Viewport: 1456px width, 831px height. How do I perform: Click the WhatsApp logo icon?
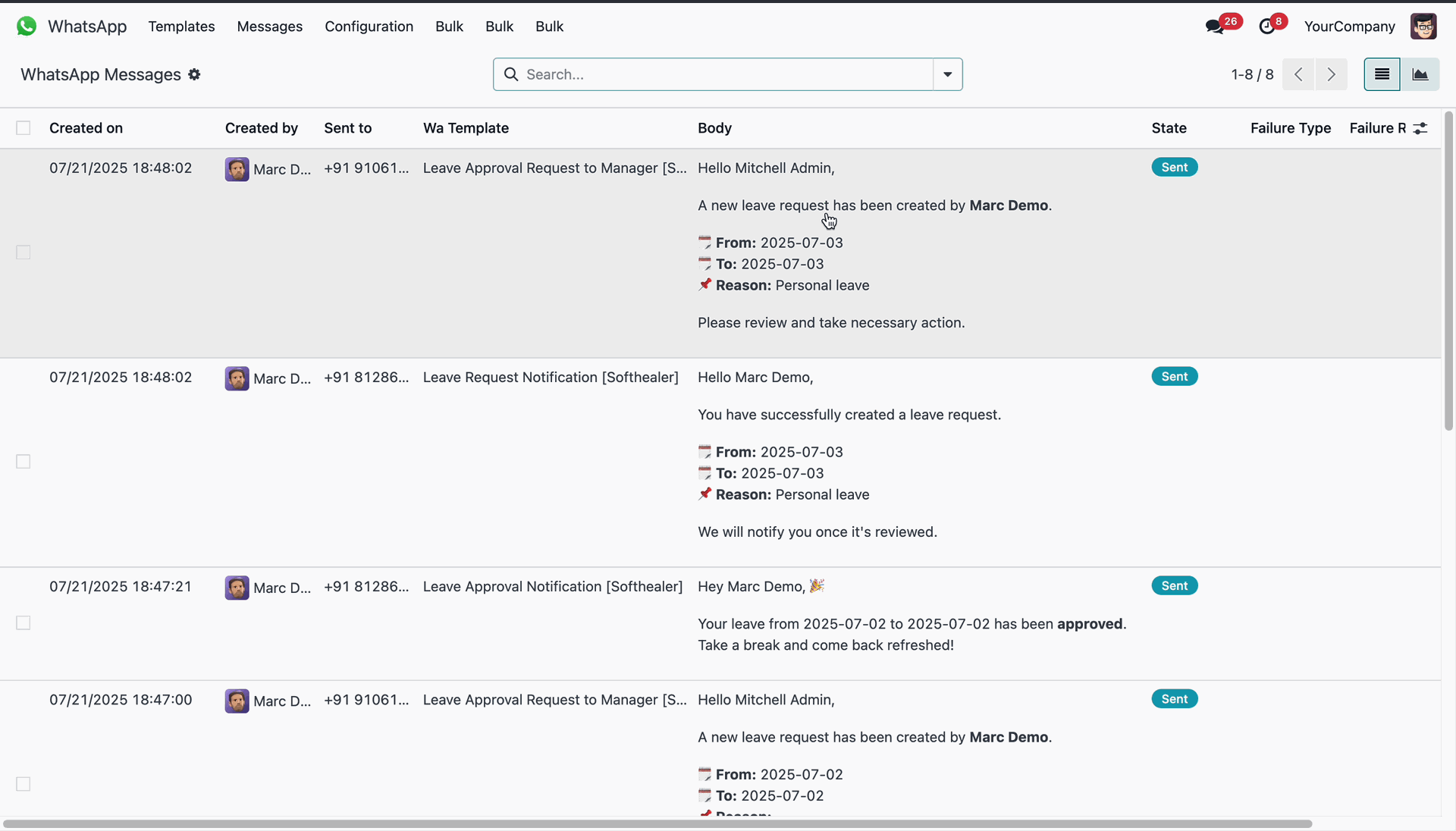[27, 27]
